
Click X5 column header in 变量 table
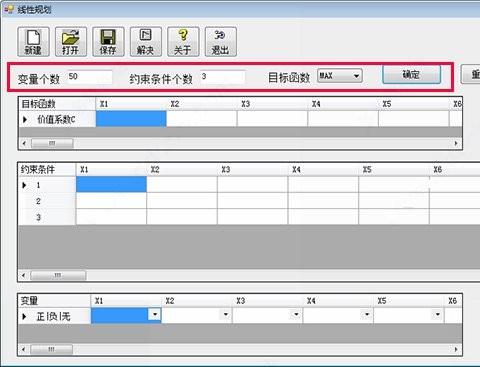point(409,301)
